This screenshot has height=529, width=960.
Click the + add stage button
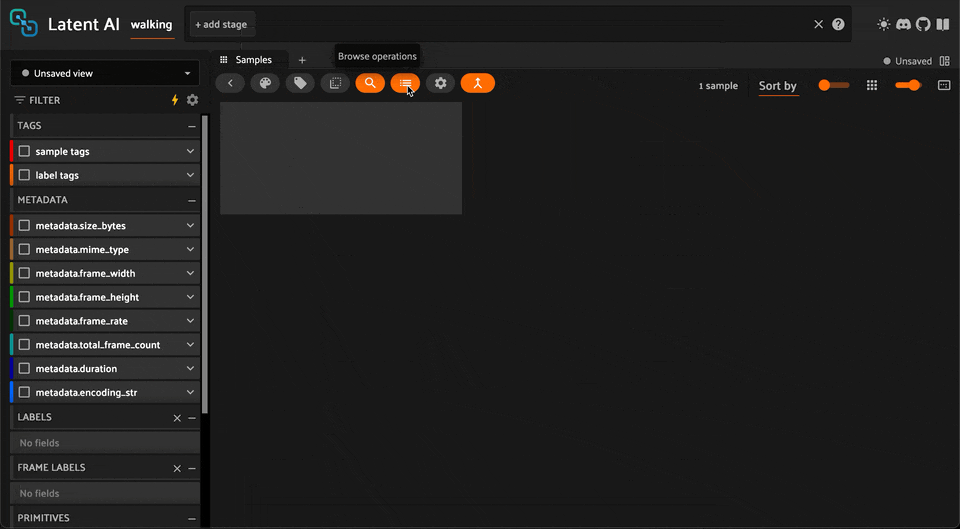(x=221, y=24)
